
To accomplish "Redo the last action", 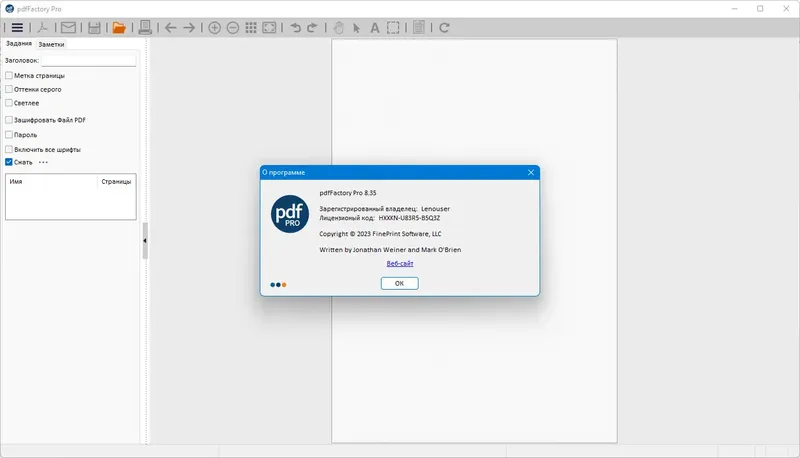I will 312,28.
